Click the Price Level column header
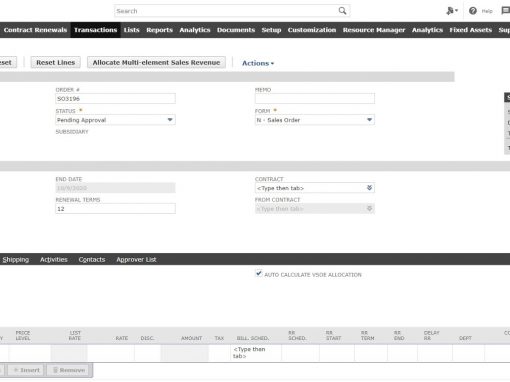The width and height of the screenshot is (510, 382). pyautogui.click(x=23, y=335)
